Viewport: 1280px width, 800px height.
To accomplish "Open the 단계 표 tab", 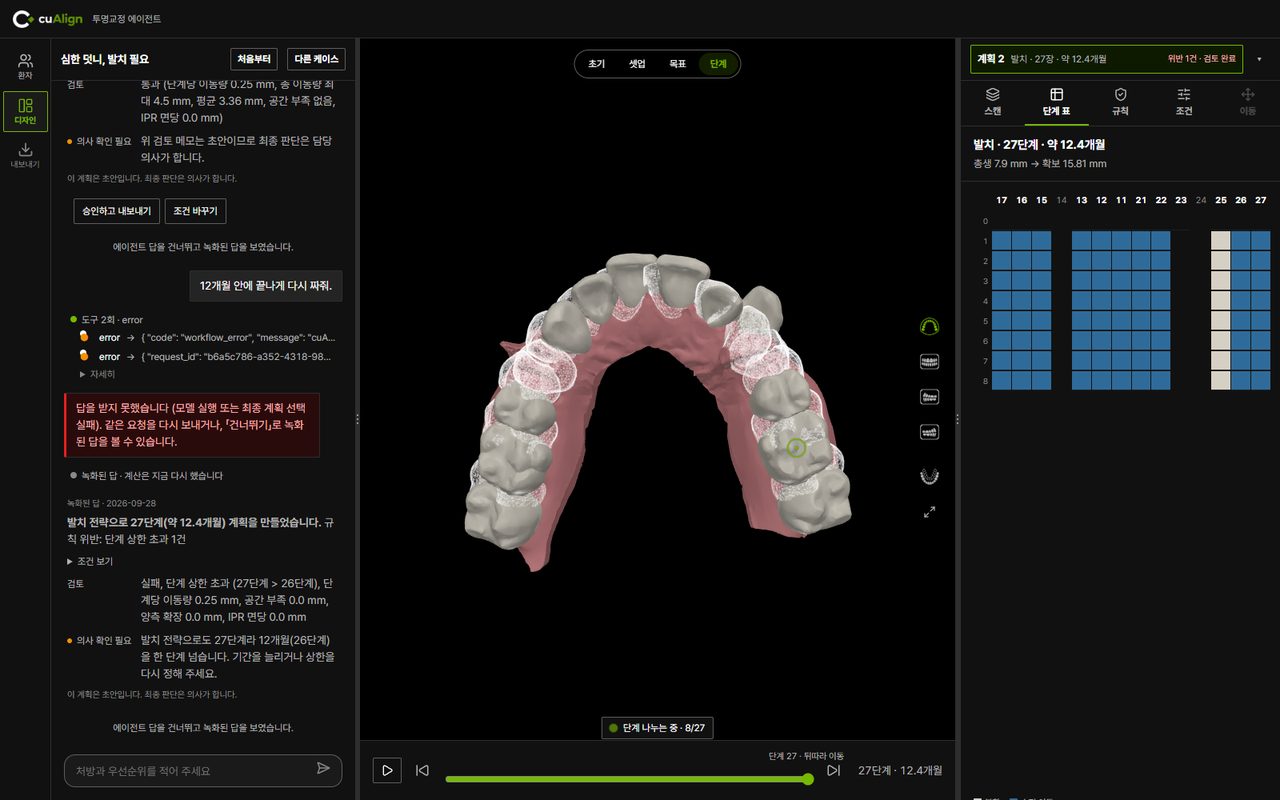I will click(1057, 101).
